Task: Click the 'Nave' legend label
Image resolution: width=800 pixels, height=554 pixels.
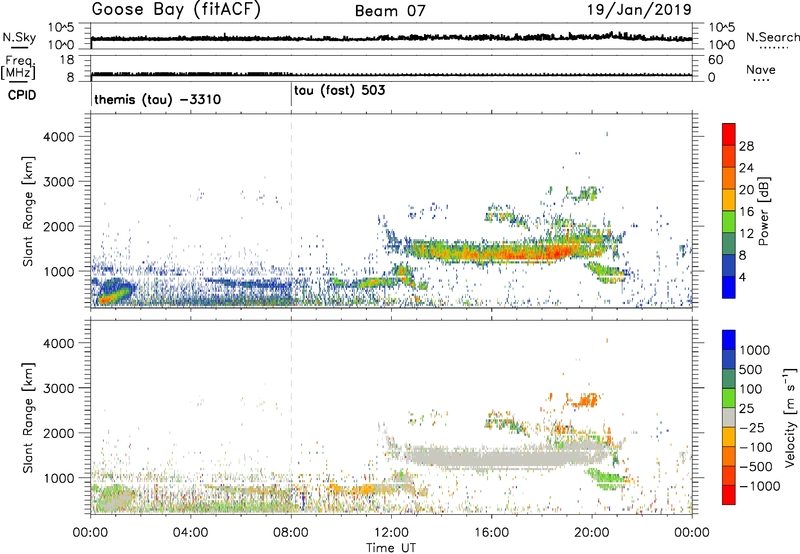Action: click(x=761, y=69)
